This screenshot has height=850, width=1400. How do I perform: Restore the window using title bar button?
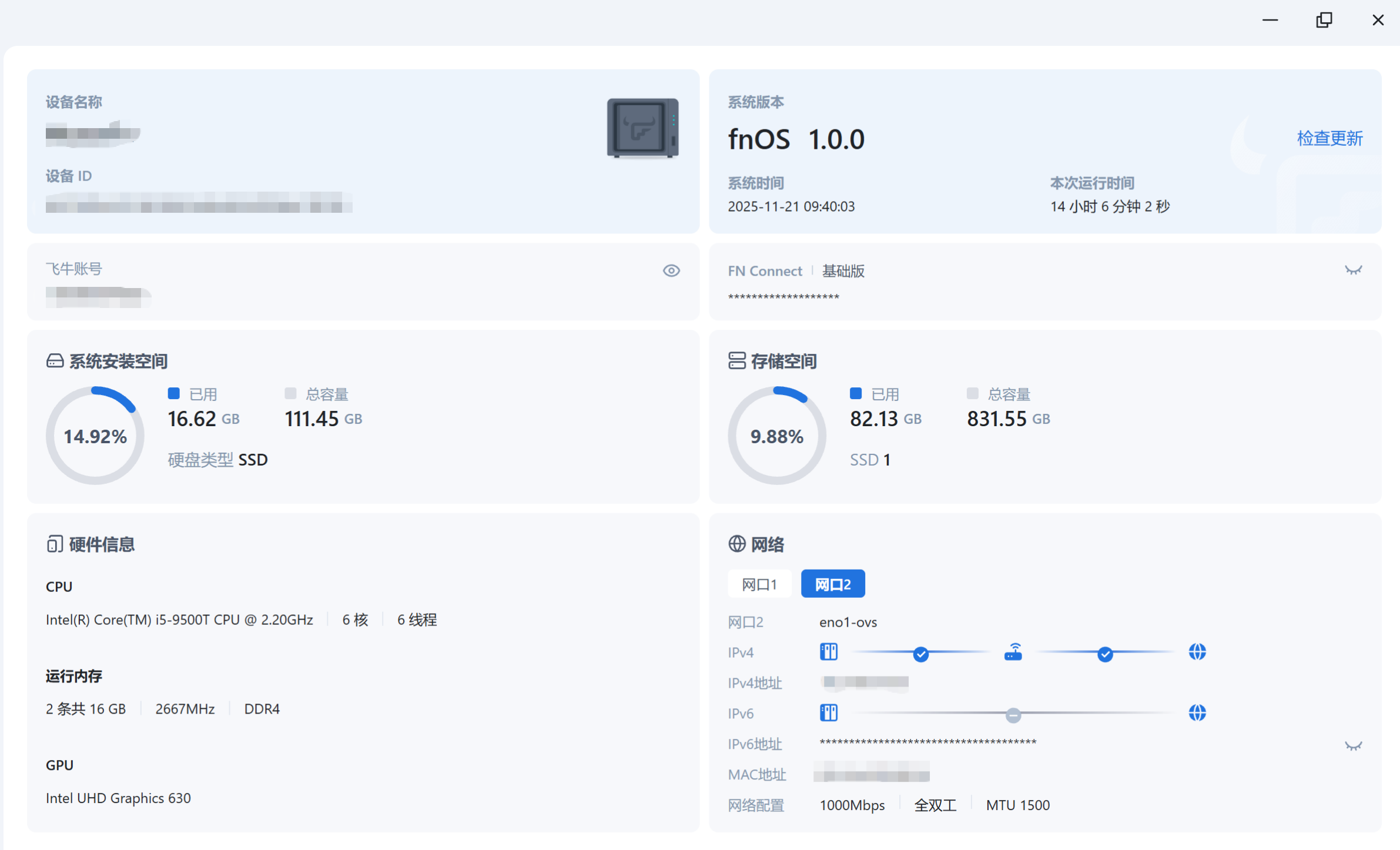(x=1324, y=20)
